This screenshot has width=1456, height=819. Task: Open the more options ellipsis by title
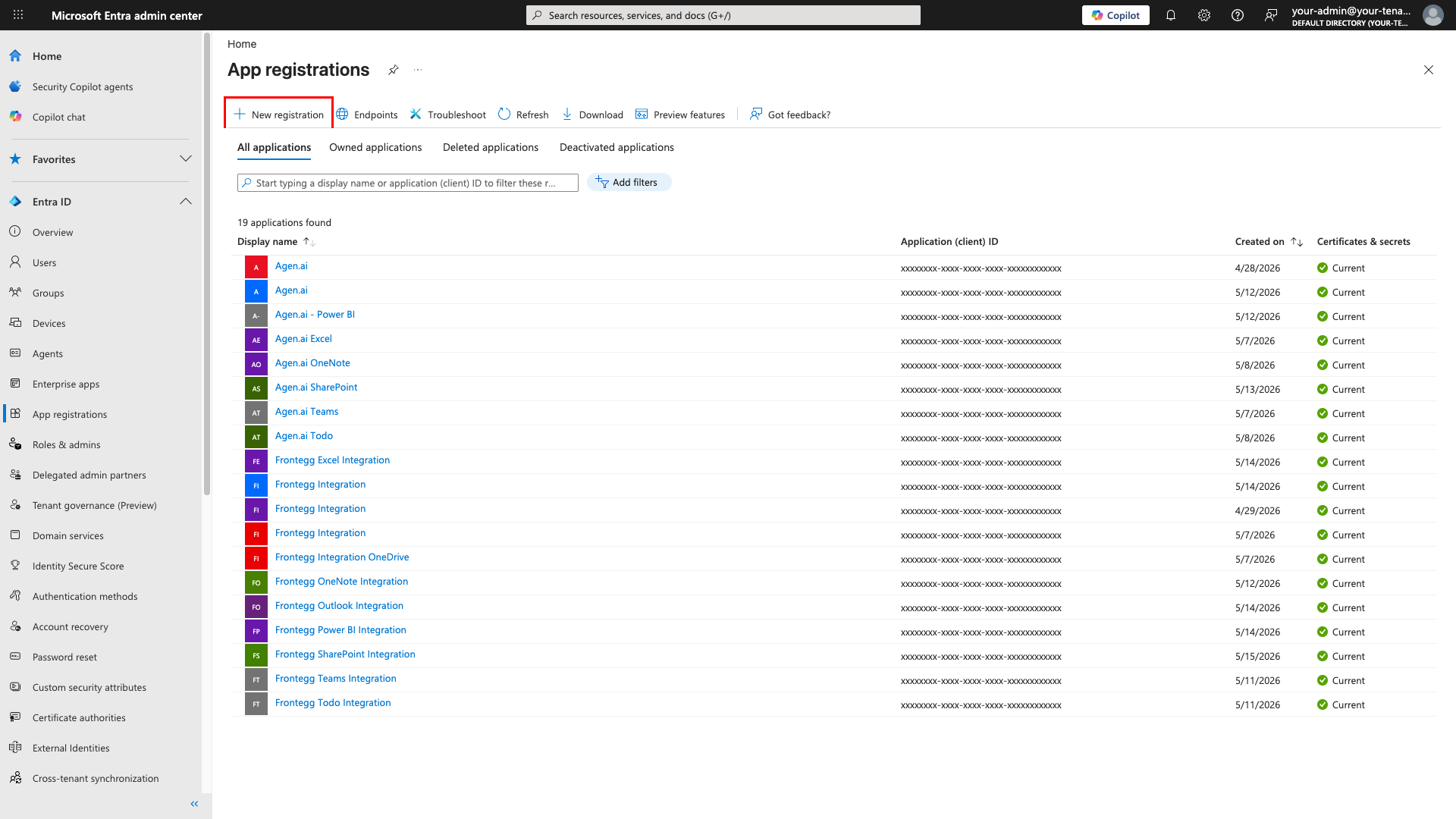(418, 70)
